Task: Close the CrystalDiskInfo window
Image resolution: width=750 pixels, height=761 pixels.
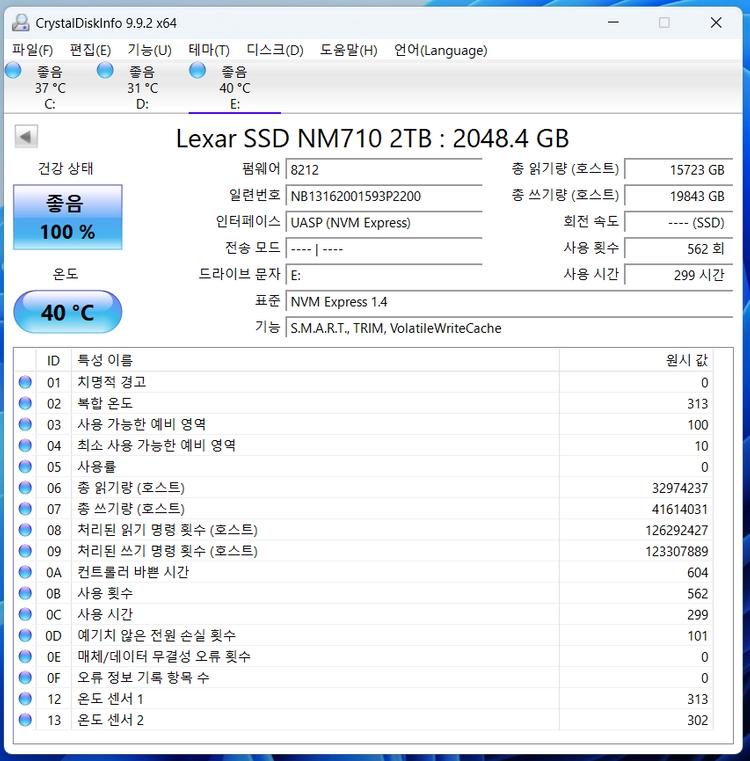Action: pyautogui.click(x=716, y=22)
